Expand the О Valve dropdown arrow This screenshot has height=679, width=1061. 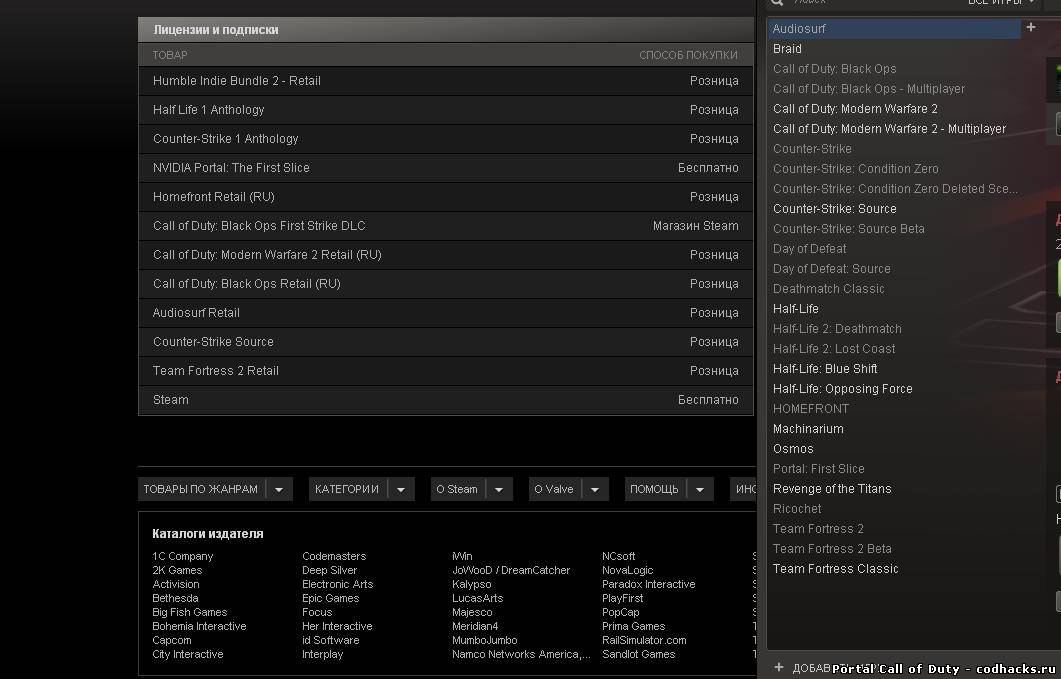coord(595,489)
